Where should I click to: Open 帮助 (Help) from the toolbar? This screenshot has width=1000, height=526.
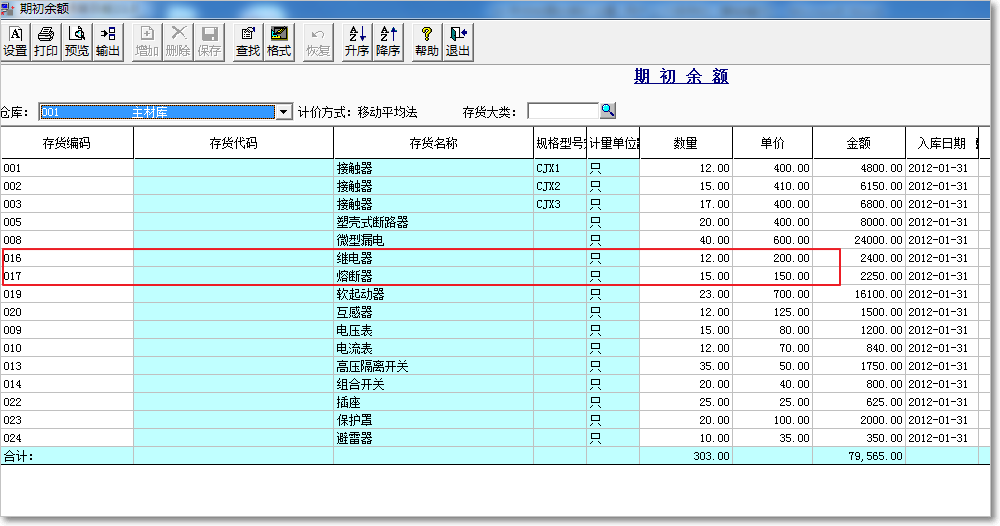pos(427,41)
